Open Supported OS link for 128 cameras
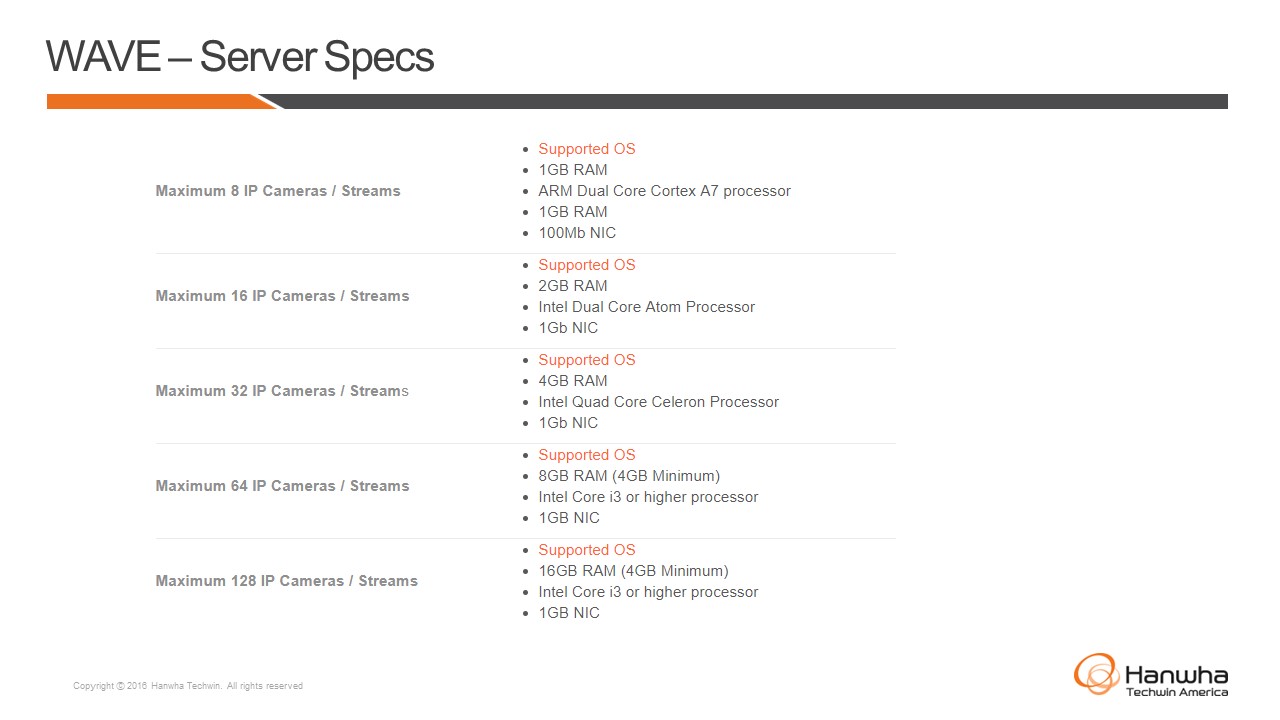The width and height of the screenshot is (1280, 720). coord(586,550)
